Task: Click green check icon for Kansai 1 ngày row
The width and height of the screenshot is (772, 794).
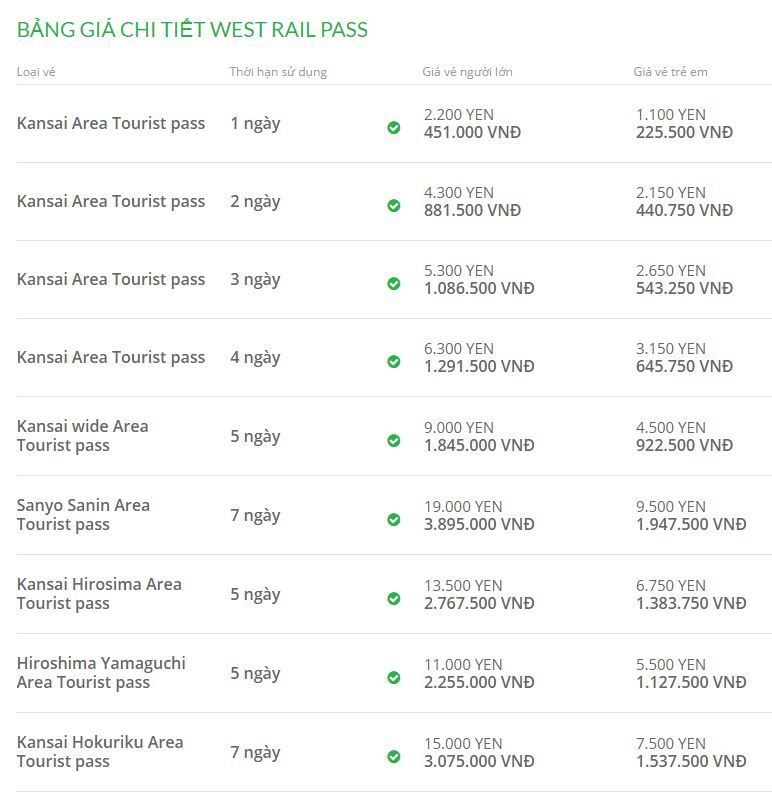Action: (394, 128)
